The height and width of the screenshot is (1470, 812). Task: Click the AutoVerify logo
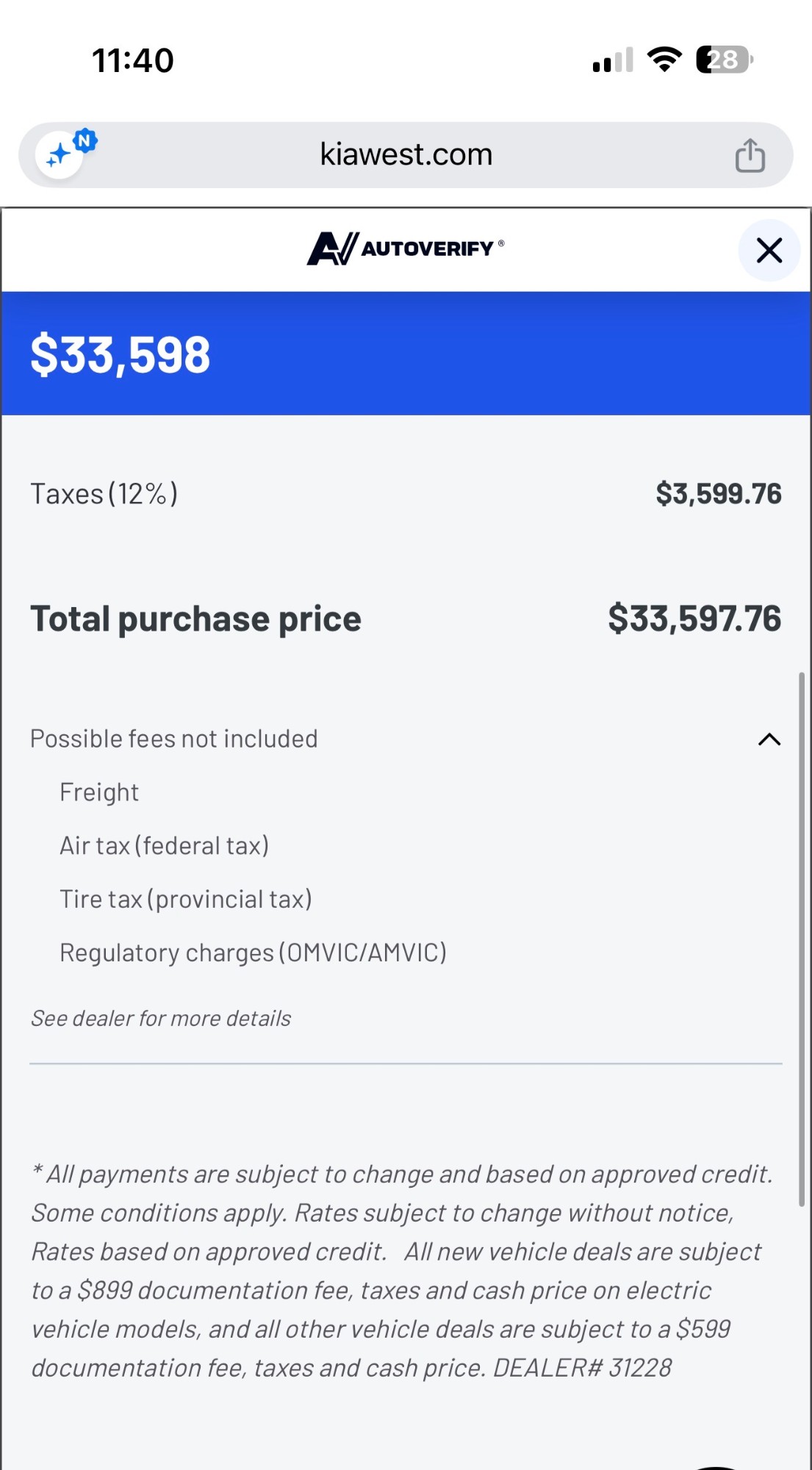406,248
